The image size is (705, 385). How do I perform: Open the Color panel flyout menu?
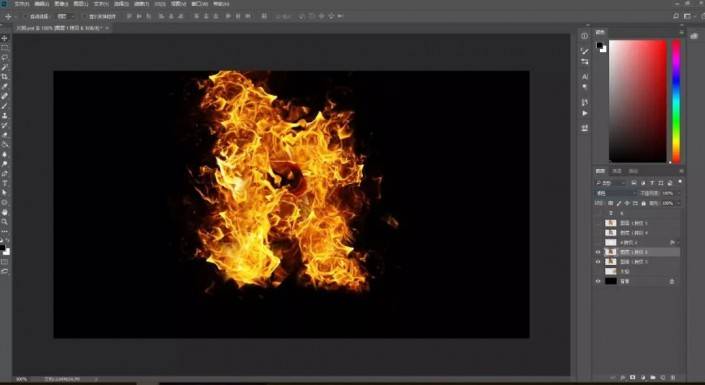[682, 32]
